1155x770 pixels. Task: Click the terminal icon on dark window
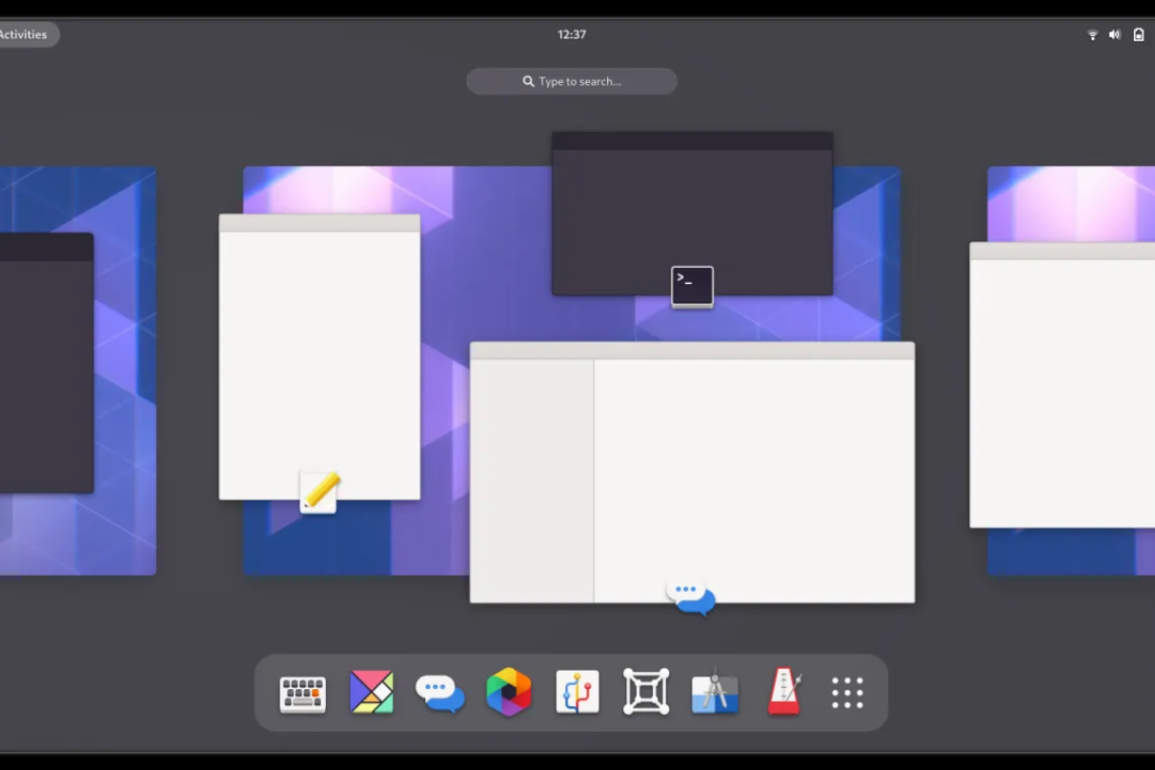692,287
